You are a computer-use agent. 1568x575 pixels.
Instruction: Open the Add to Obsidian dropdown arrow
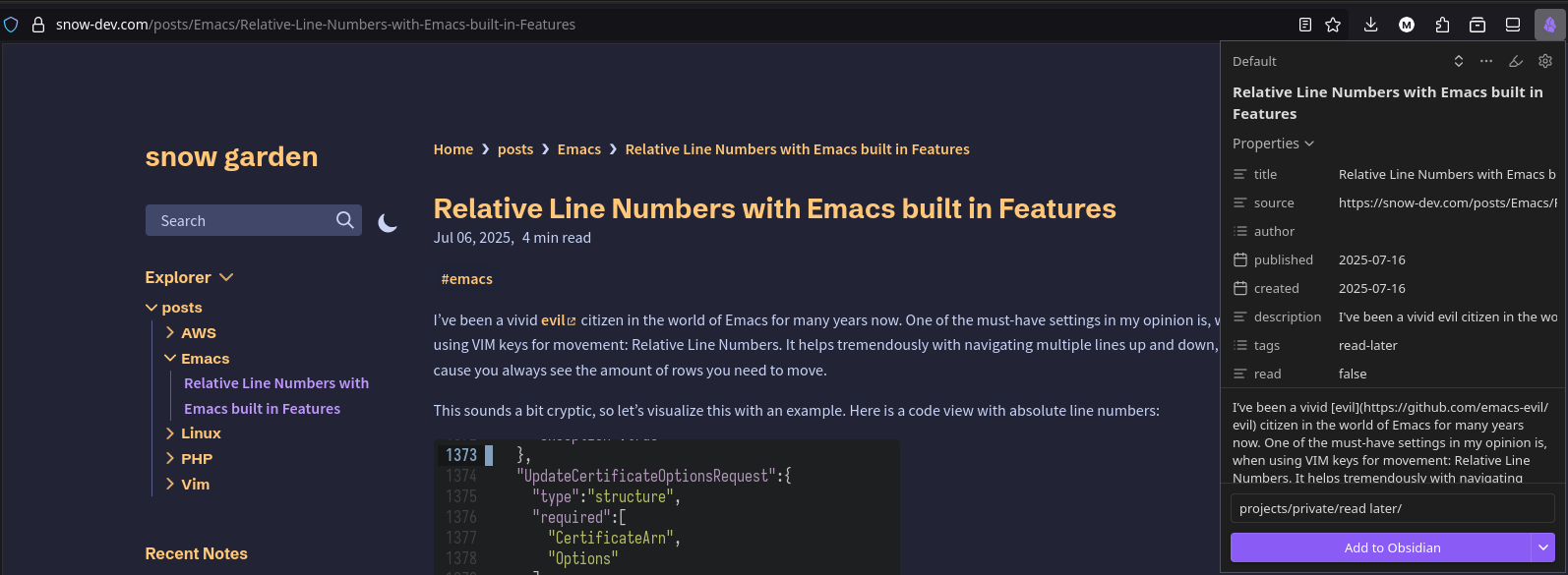coord(1543,547)
